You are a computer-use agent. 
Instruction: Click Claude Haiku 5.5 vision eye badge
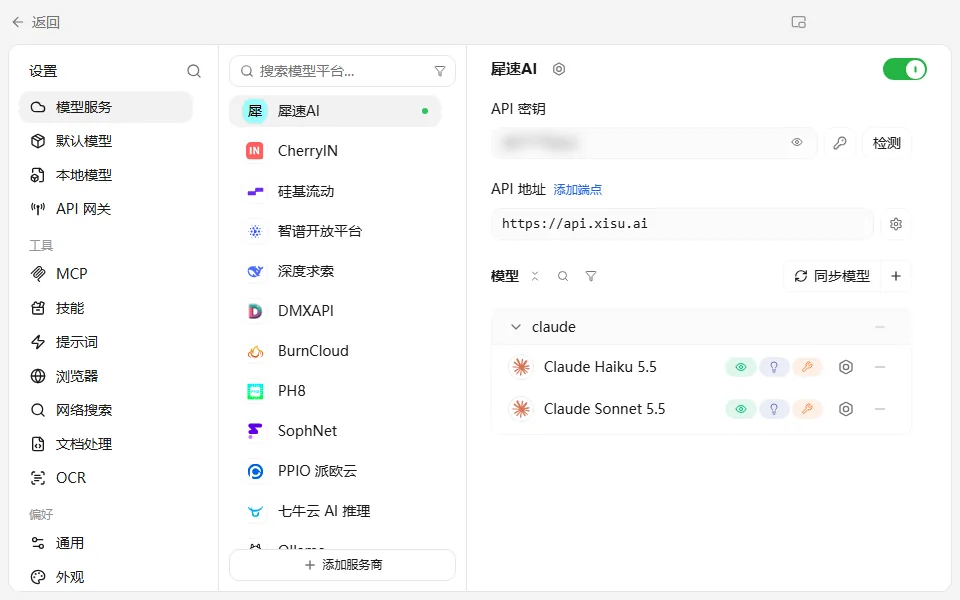click(x=741, y=367)
